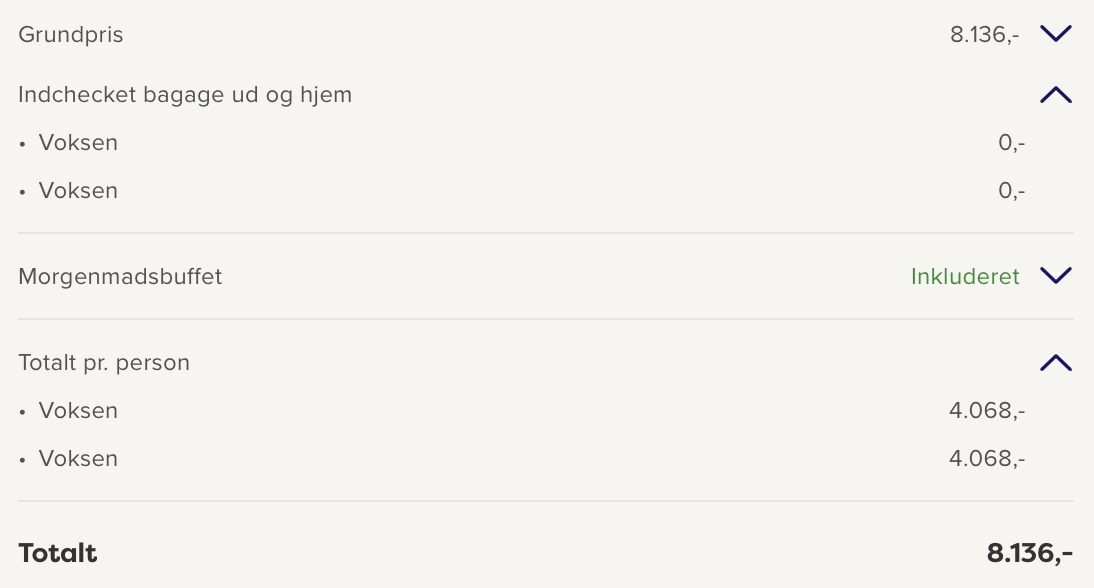This screenshot has width=1094, height=588.
Task: Click the second 4.068,- per-person amount
Action: coord(986,459)
